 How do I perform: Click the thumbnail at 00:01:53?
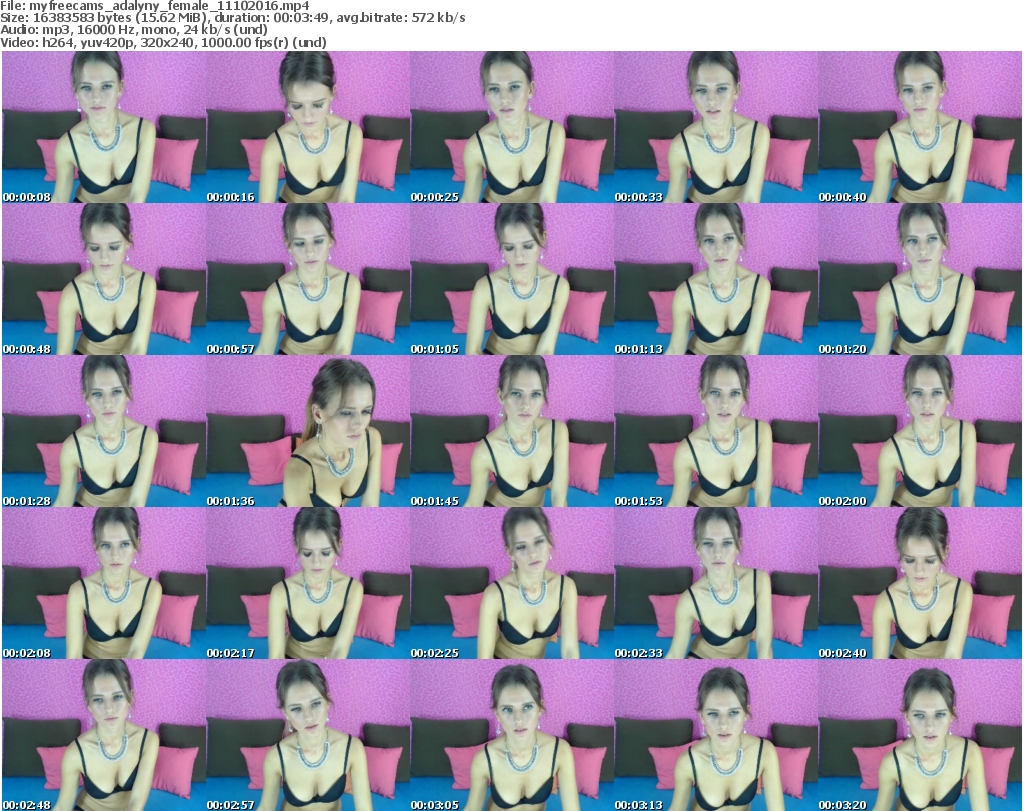pos(716,432)
